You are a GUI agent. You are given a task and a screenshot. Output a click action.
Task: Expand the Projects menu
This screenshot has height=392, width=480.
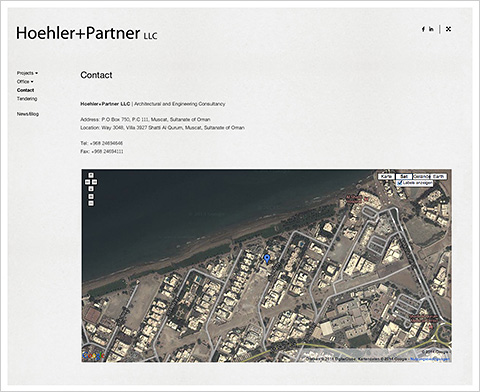[x=27, y=73]
